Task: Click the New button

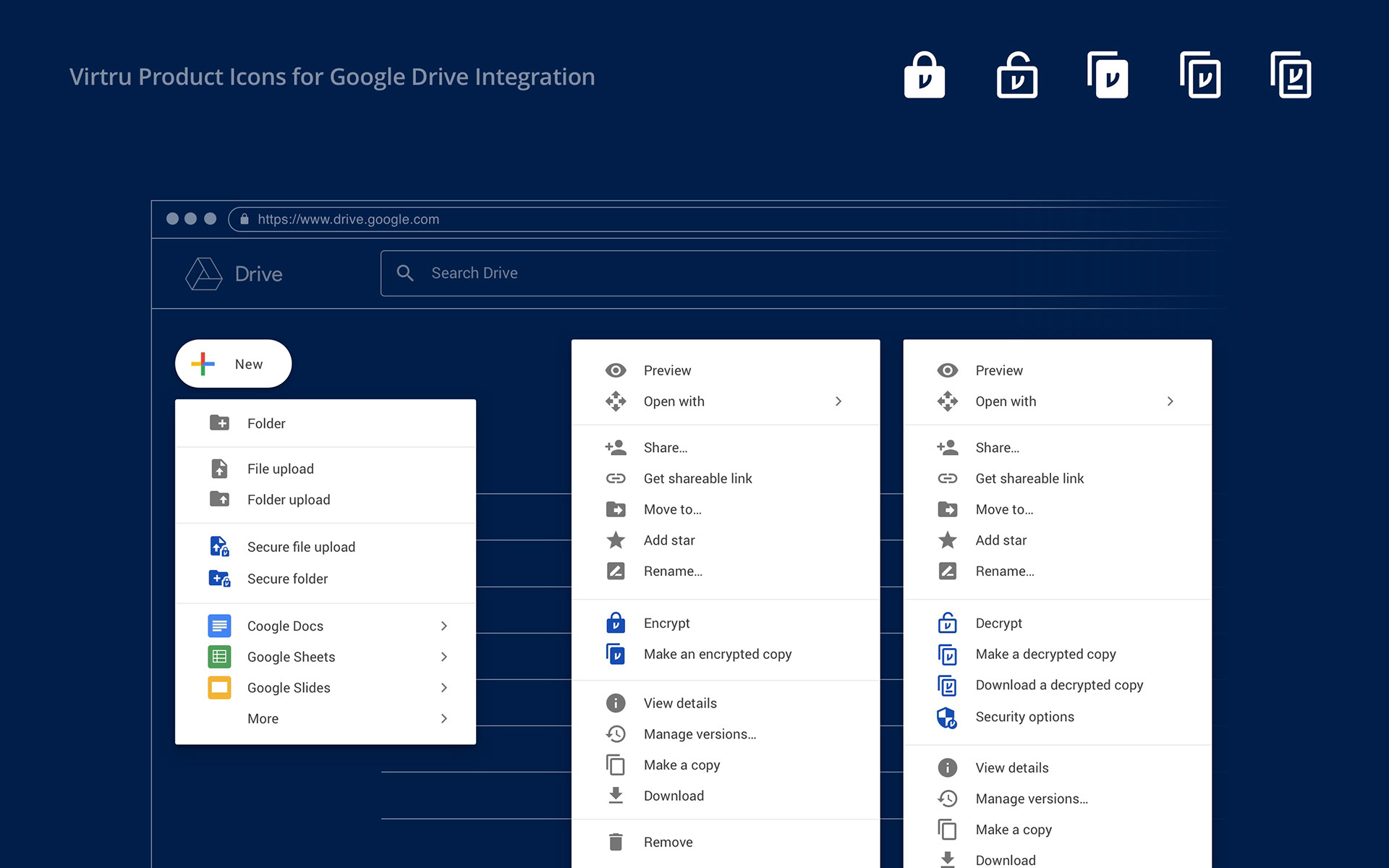Action: point(233,364)
